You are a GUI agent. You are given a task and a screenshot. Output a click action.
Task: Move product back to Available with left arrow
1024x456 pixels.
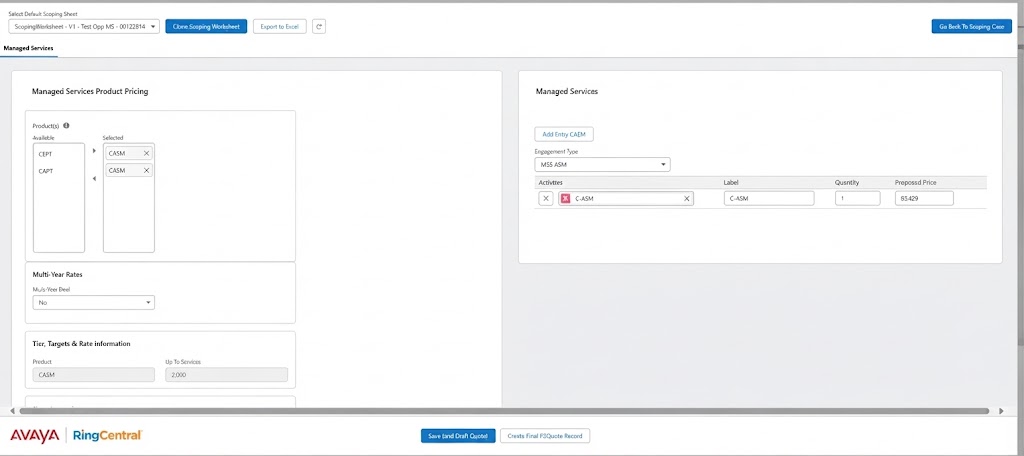pyautogui.click(x=94, y=178)
